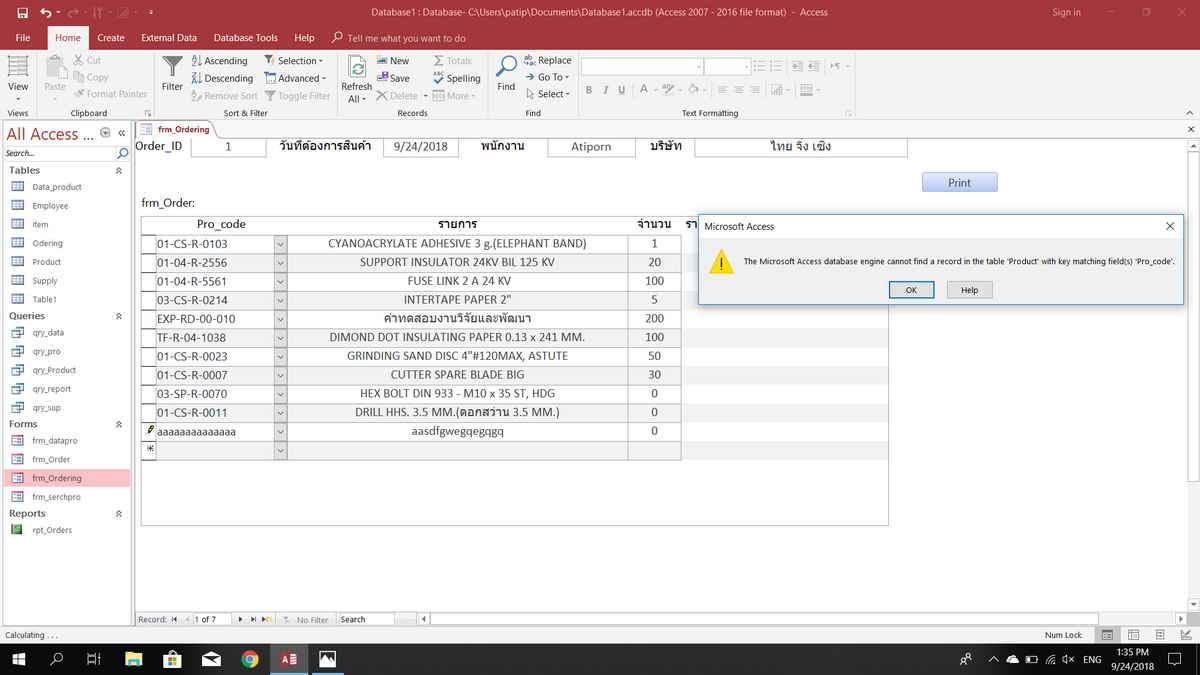Open the Select dropdown in the Find group
The height and width of the screenshot is (675, 1200).
547,94
